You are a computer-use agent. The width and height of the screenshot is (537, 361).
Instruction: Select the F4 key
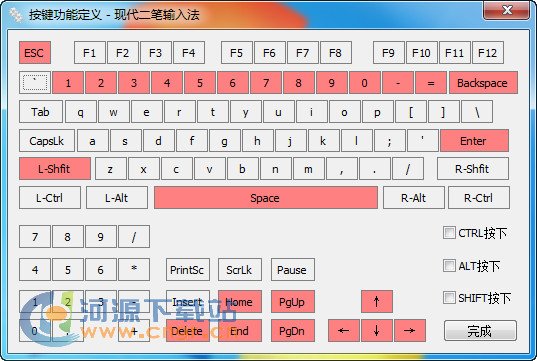[189, 53]
